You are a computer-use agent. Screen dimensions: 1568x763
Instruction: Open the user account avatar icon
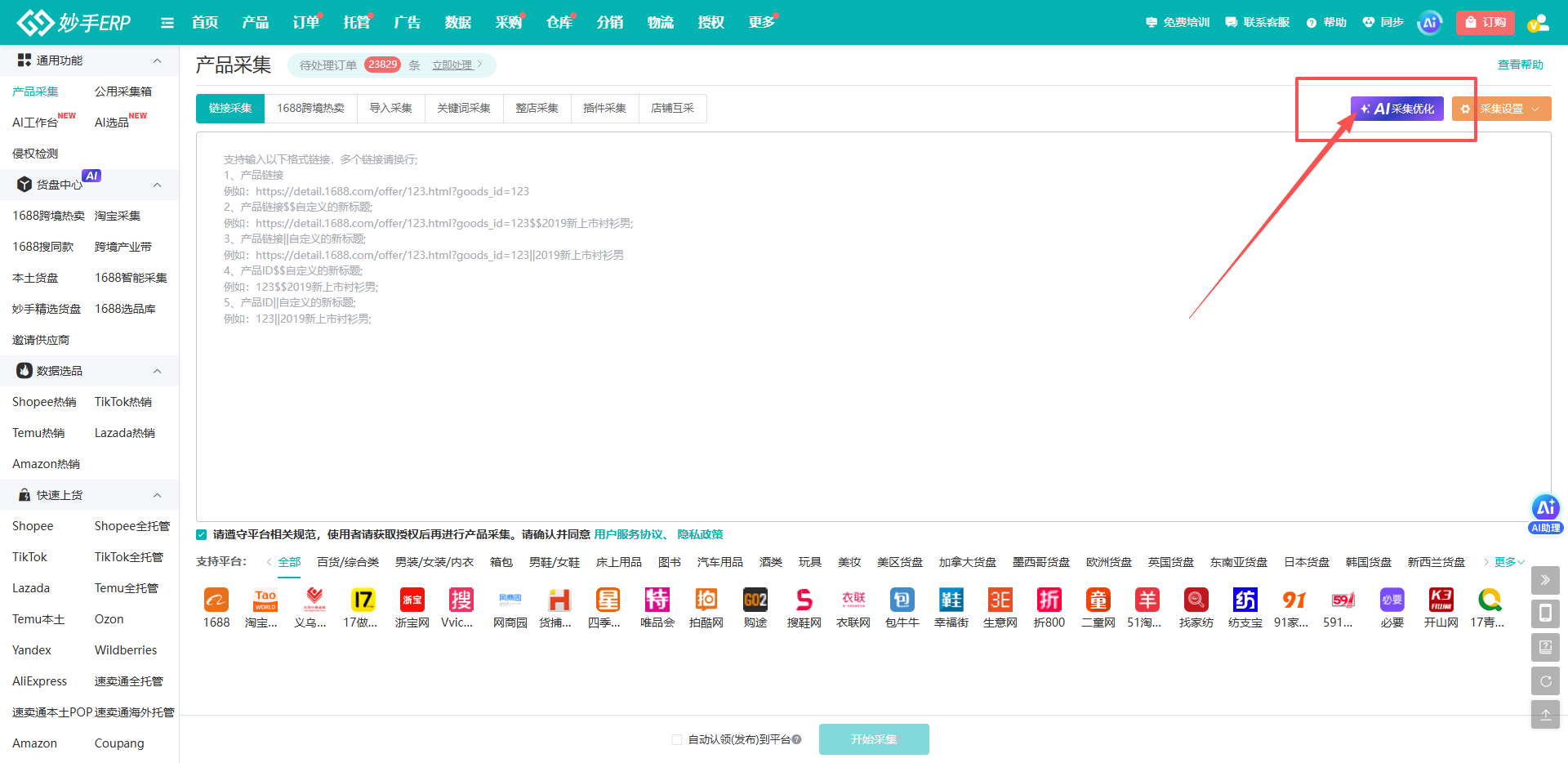point(1539,23)
